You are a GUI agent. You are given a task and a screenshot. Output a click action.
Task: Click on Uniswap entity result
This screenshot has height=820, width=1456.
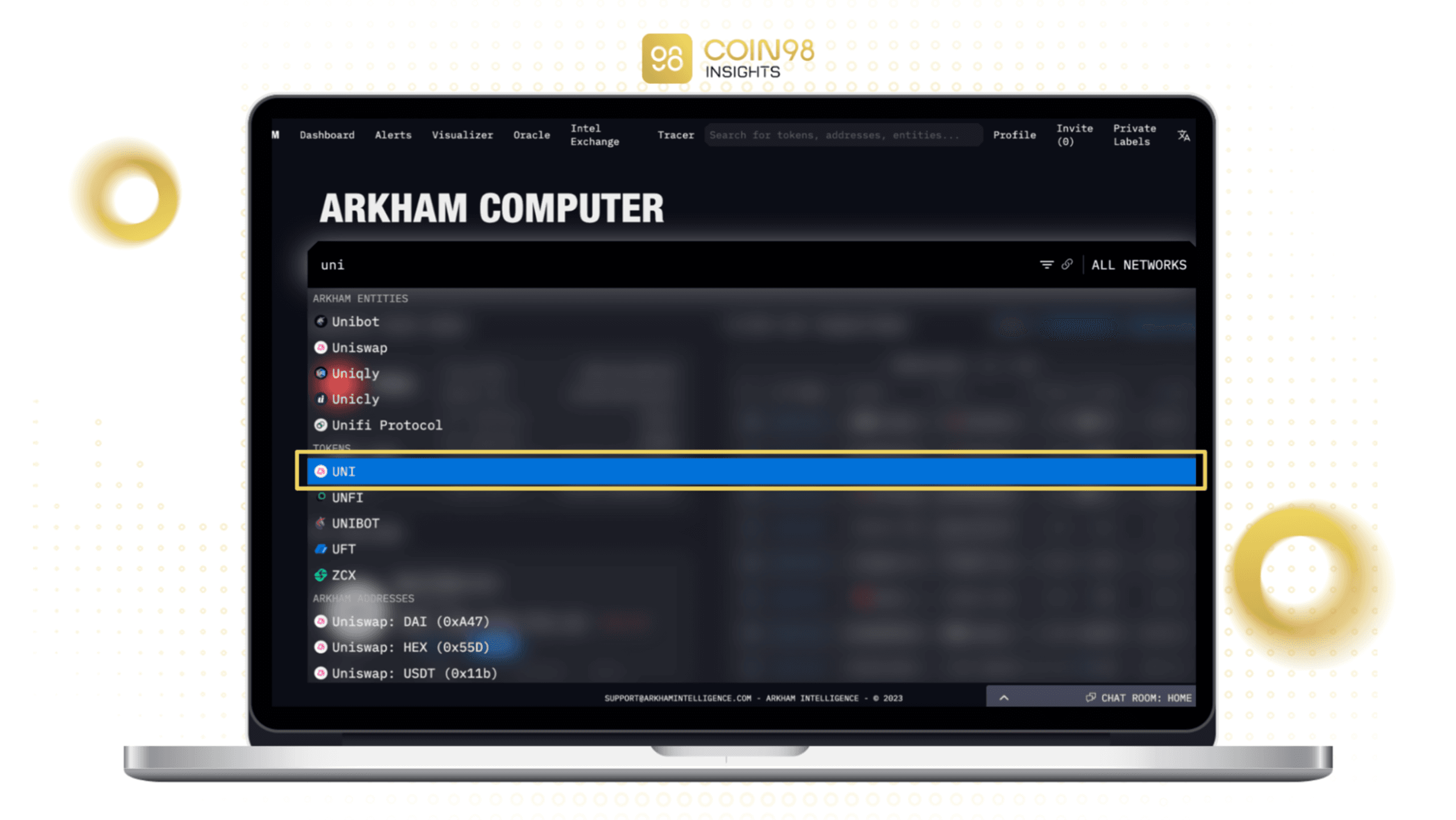point(359,347)
